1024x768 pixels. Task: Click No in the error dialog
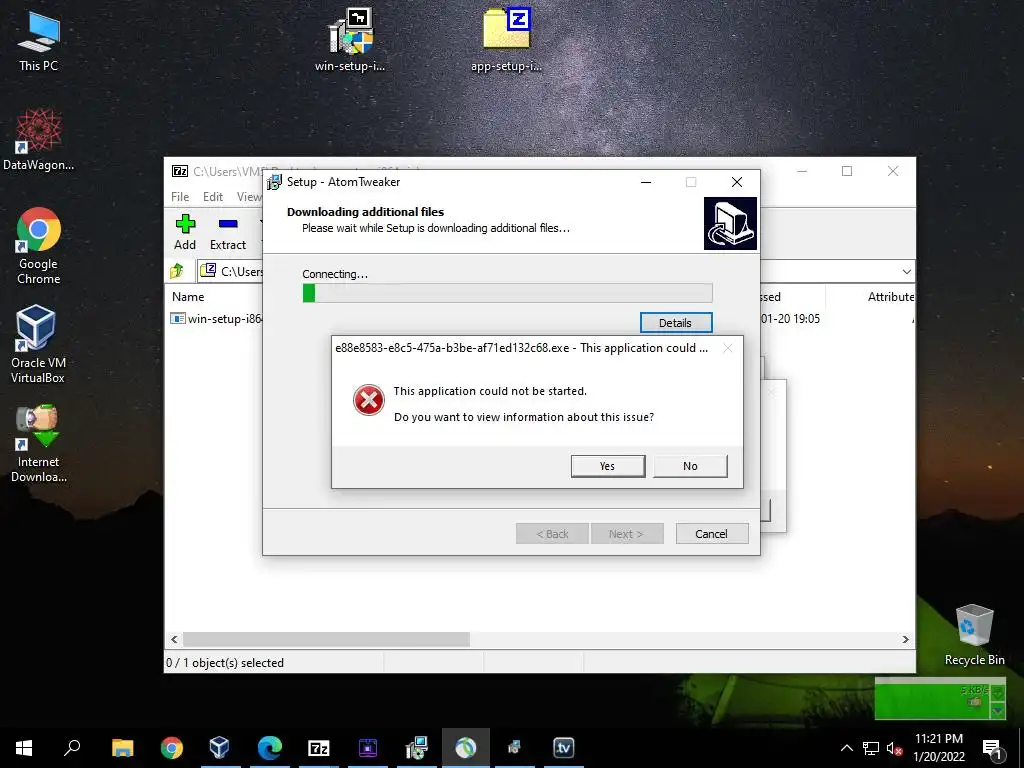click(x=690, y=466)
